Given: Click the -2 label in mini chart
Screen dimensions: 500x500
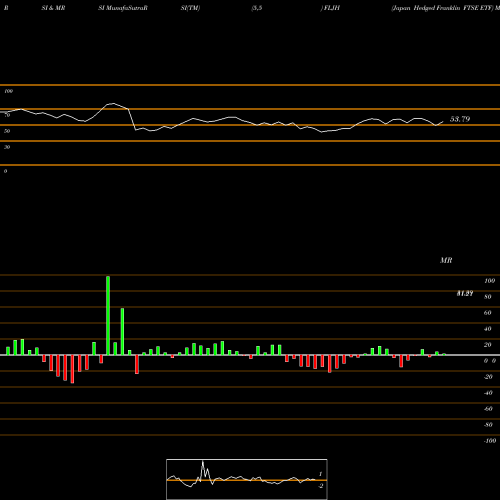Looking at the screenshot, I should click(321, 486).
